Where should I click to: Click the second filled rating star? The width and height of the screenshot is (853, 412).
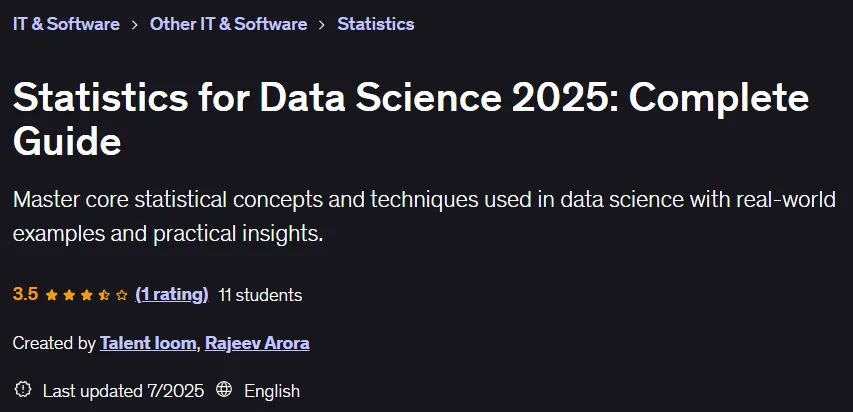tap(69, 295)
